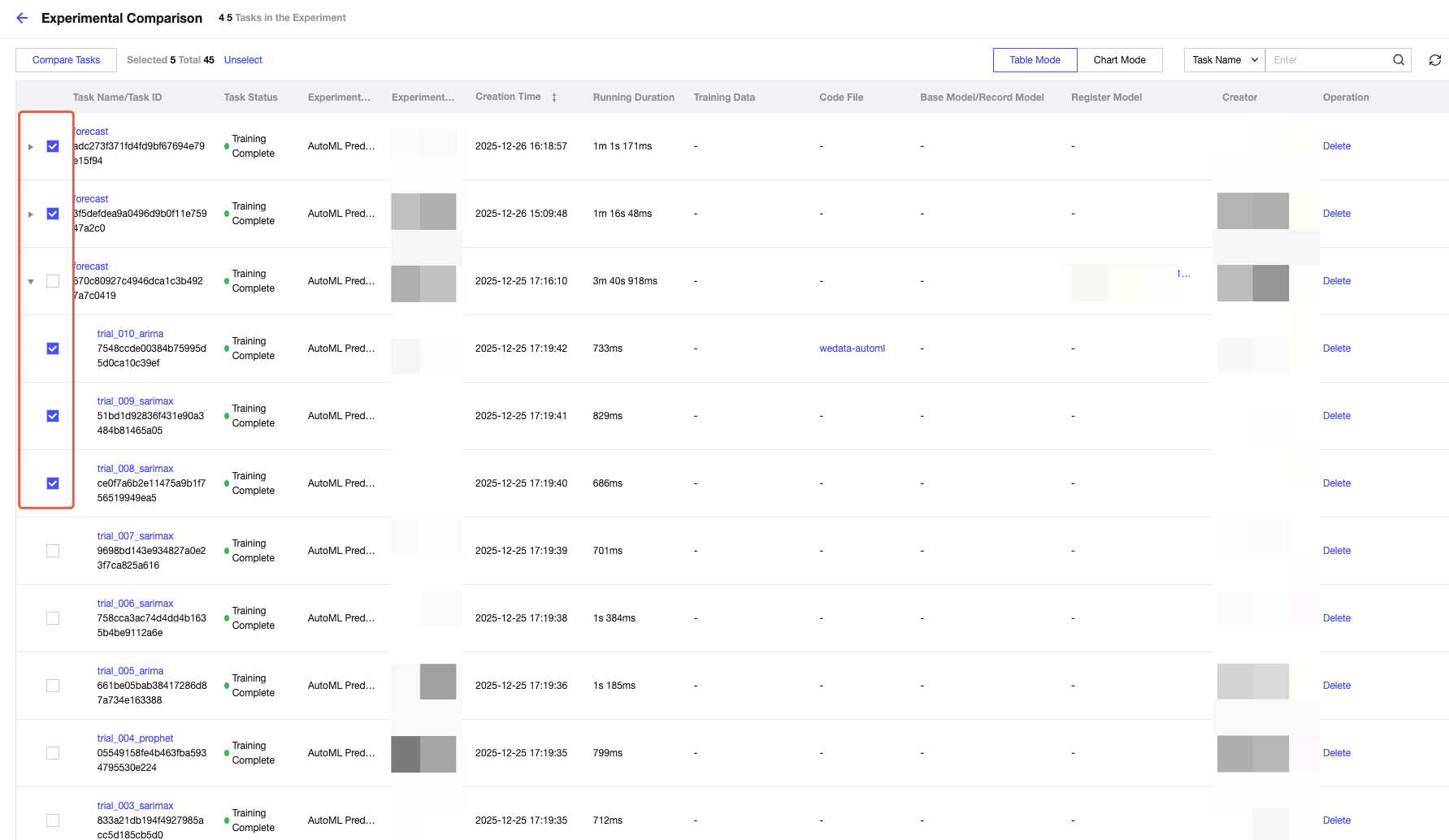Sort by Creation Time column arrows
The height and width of the screenshot is (840, 1449).
pyautogui.click(x=554, y=97)
